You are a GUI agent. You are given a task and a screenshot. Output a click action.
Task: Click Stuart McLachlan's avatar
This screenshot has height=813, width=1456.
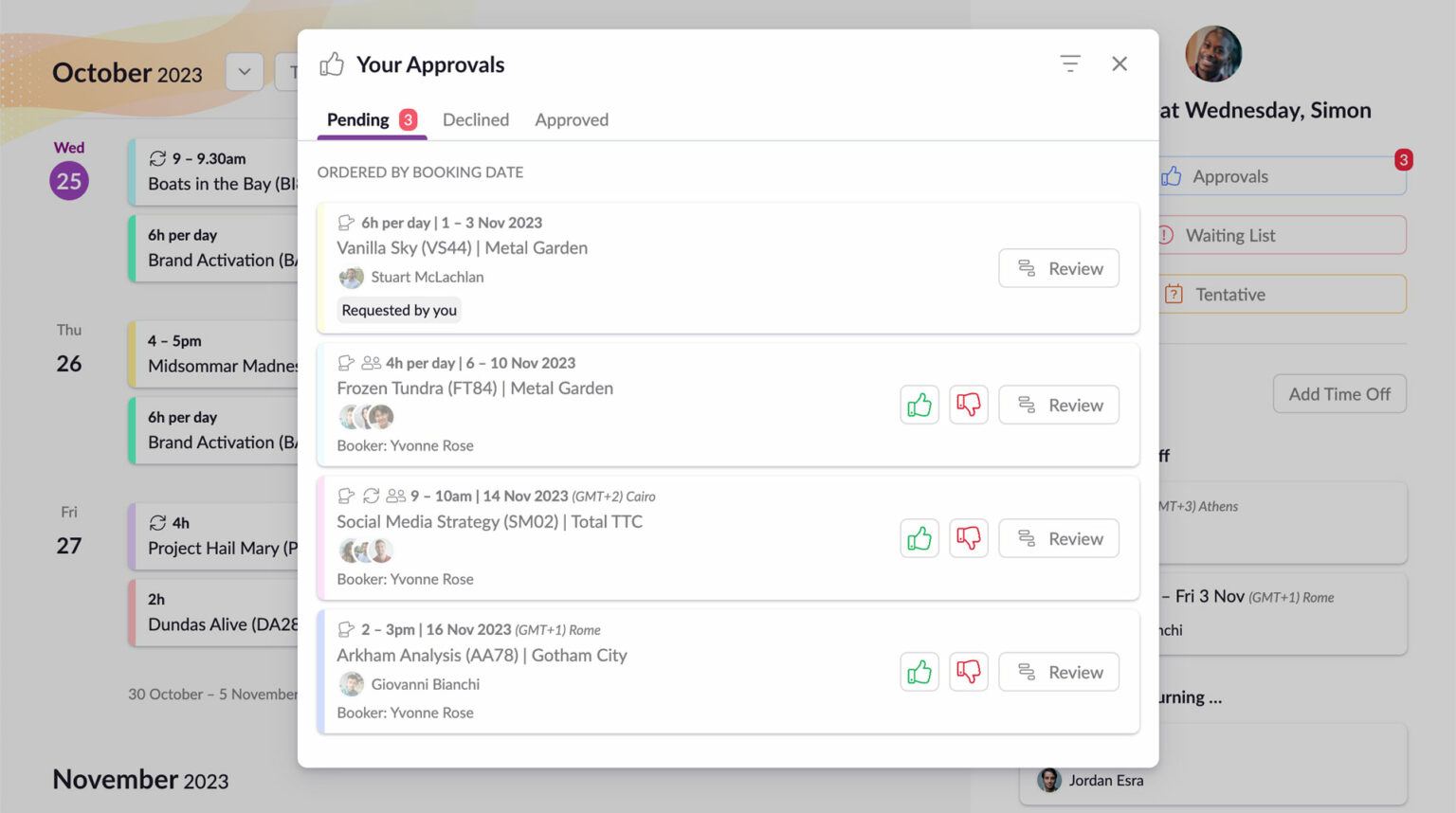click(351, 277)
